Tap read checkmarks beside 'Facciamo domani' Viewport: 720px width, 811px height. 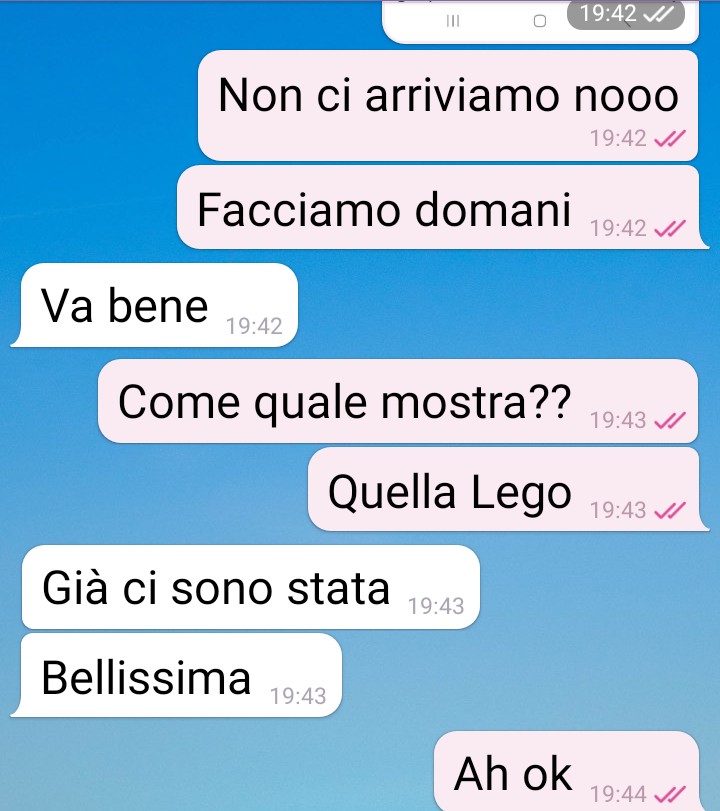[x=670, y=229]
